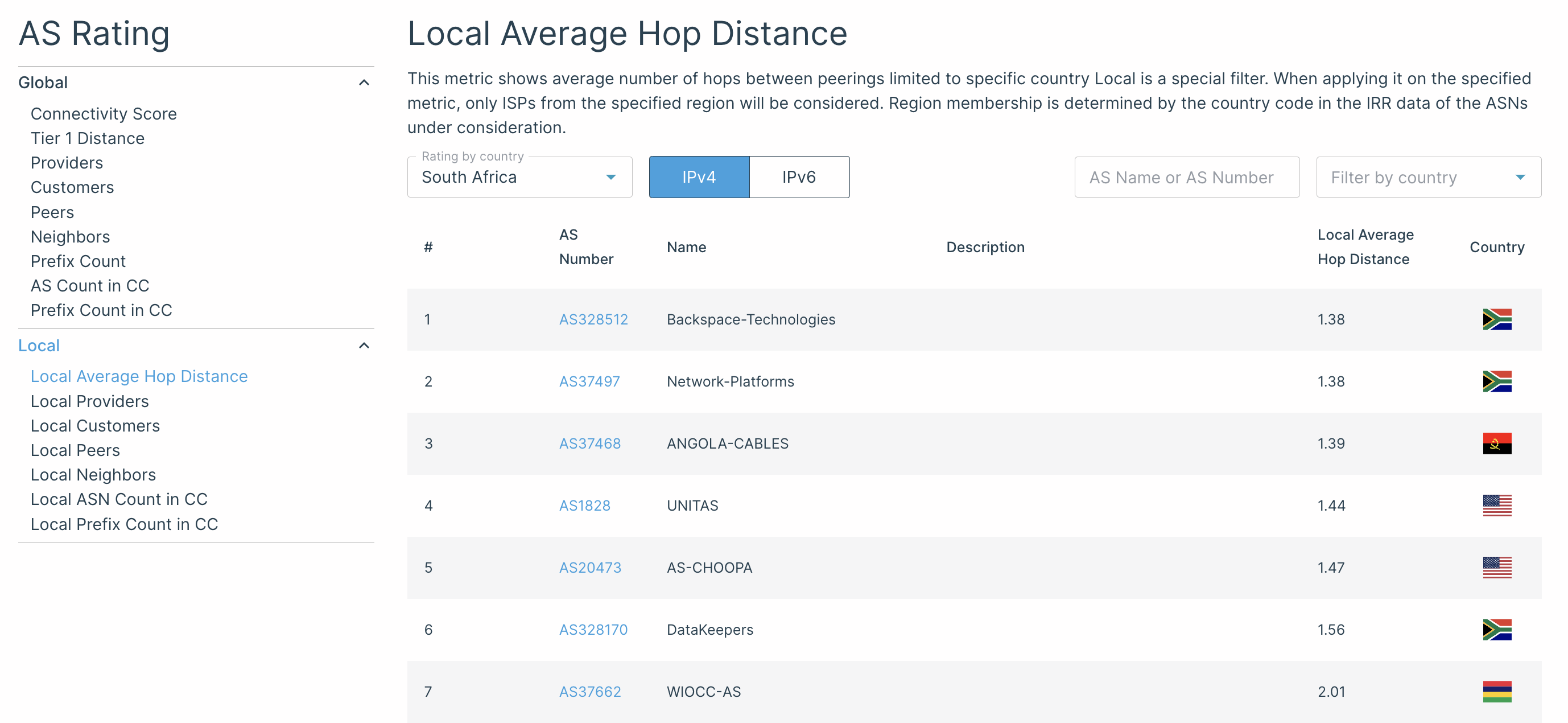Image resolution: width=1568 pixels, height=723 pixels.
Task: Select Tier 1 Distance in sidebar
Action: pos(88,138)
